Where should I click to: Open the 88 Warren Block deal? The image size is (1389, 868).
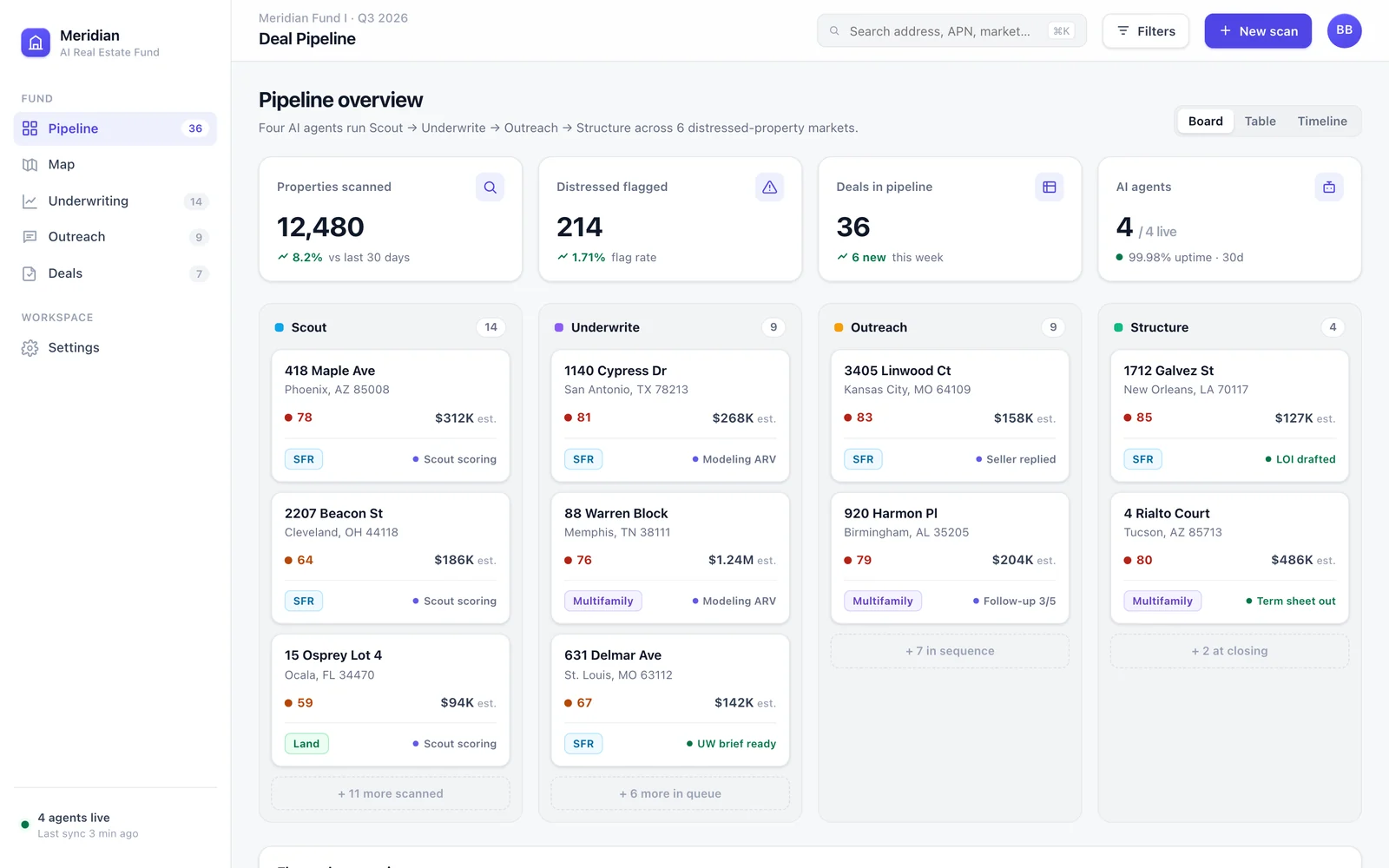tap(670, 558)
